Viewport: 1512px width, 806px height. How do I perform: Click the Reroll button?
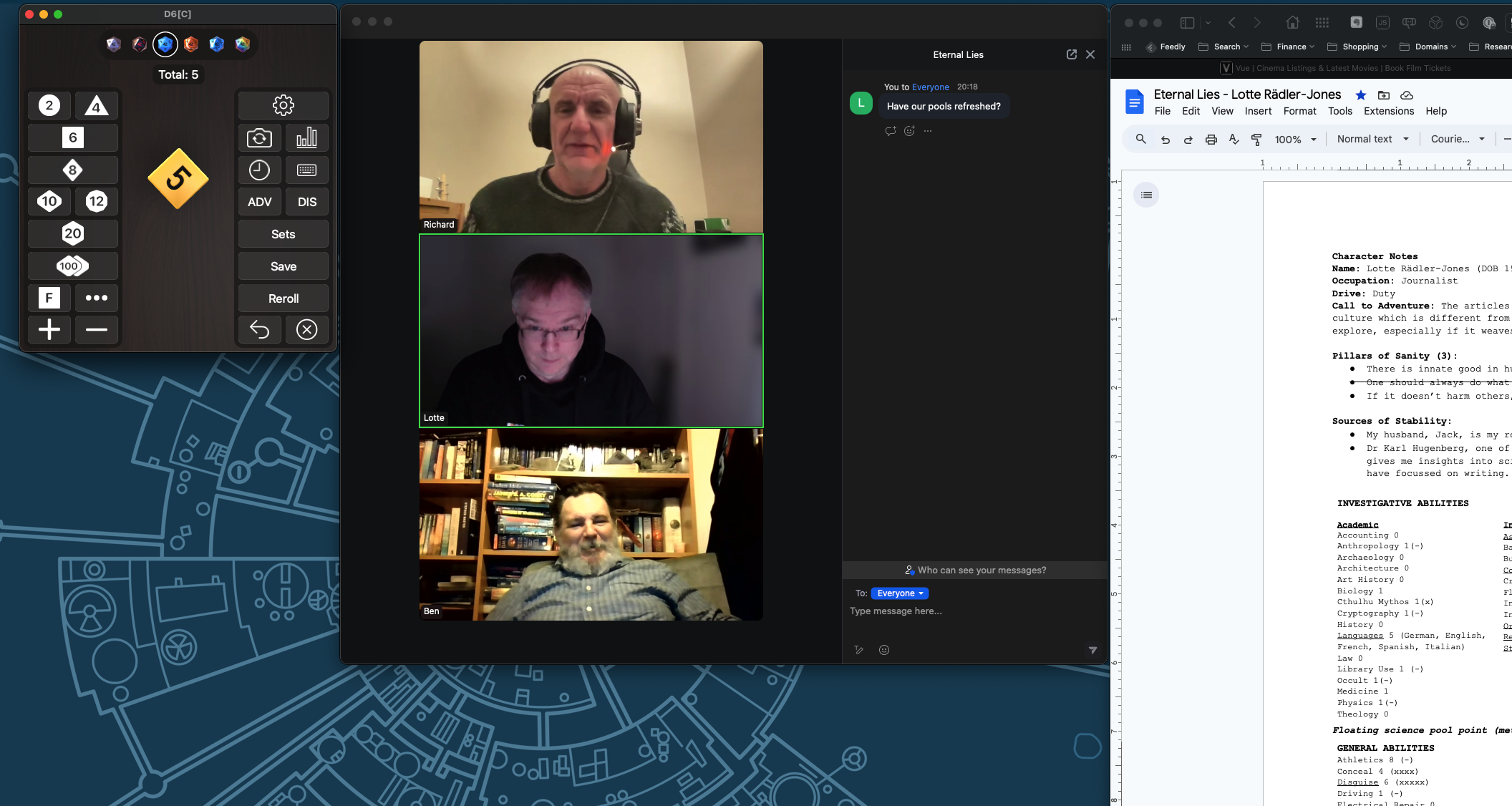[283, 298]
